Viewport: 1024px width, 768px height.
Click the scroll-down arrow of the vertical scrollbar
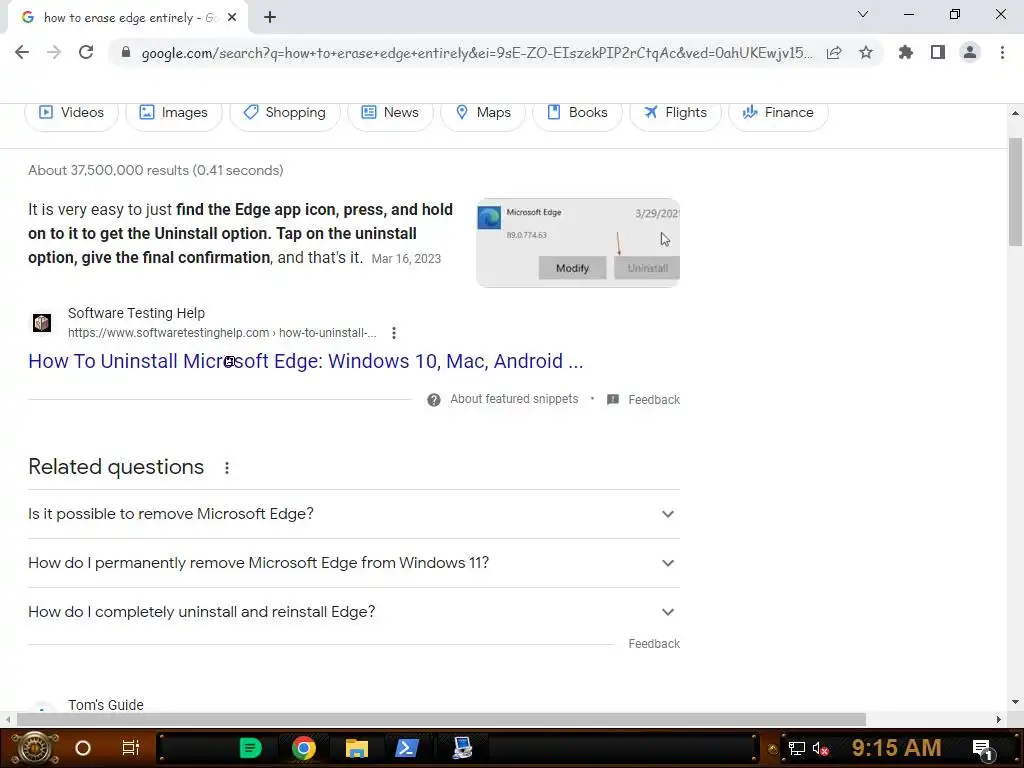tap(1015, 702)
